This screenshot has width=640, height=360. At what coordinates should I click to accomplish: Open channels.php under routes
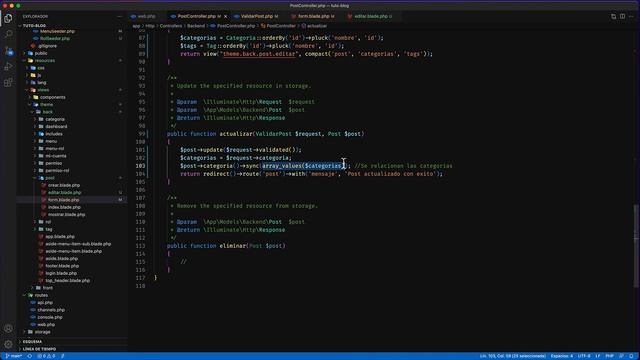pyautogui.click(x=51, y=310)
